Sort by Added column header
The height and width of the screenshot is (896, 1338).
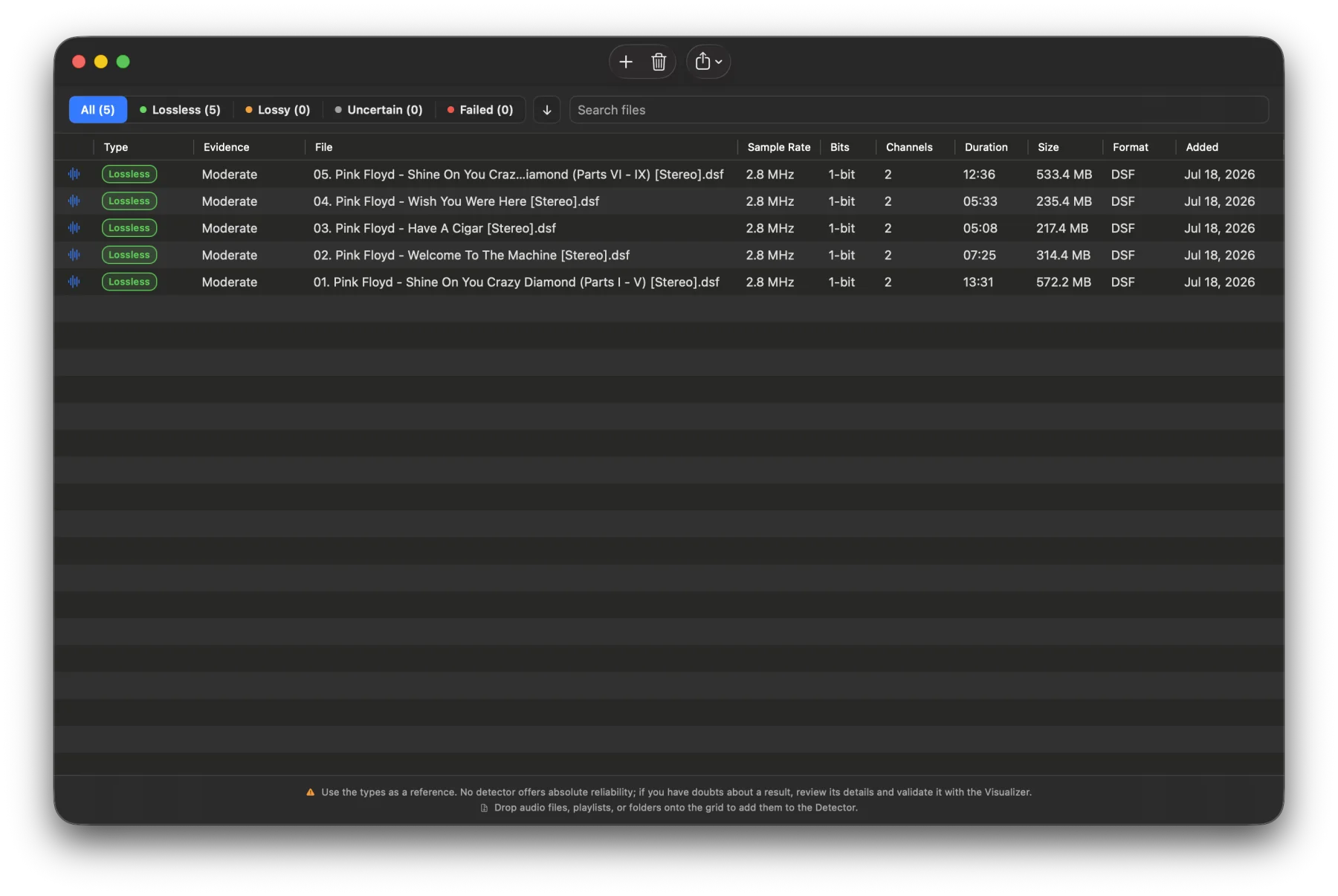pyautogui.click(x=1201, y=147)
